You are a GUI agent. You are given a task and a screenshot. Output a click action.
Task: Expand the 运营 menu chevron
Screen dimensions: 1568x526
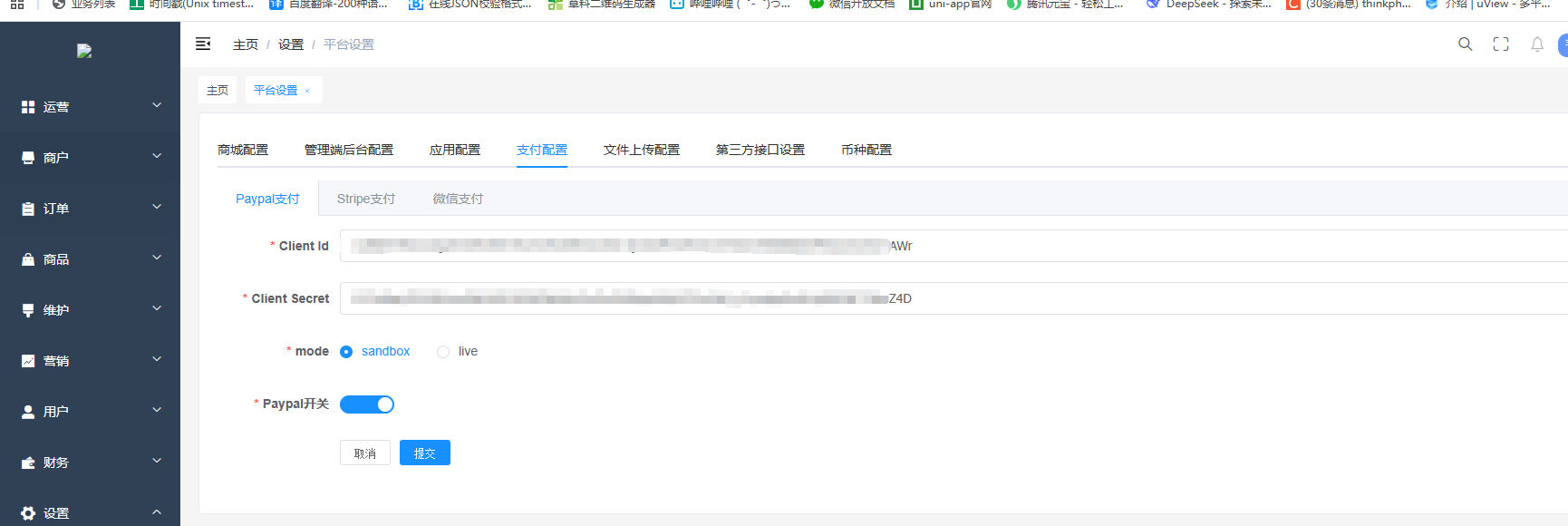157,106
